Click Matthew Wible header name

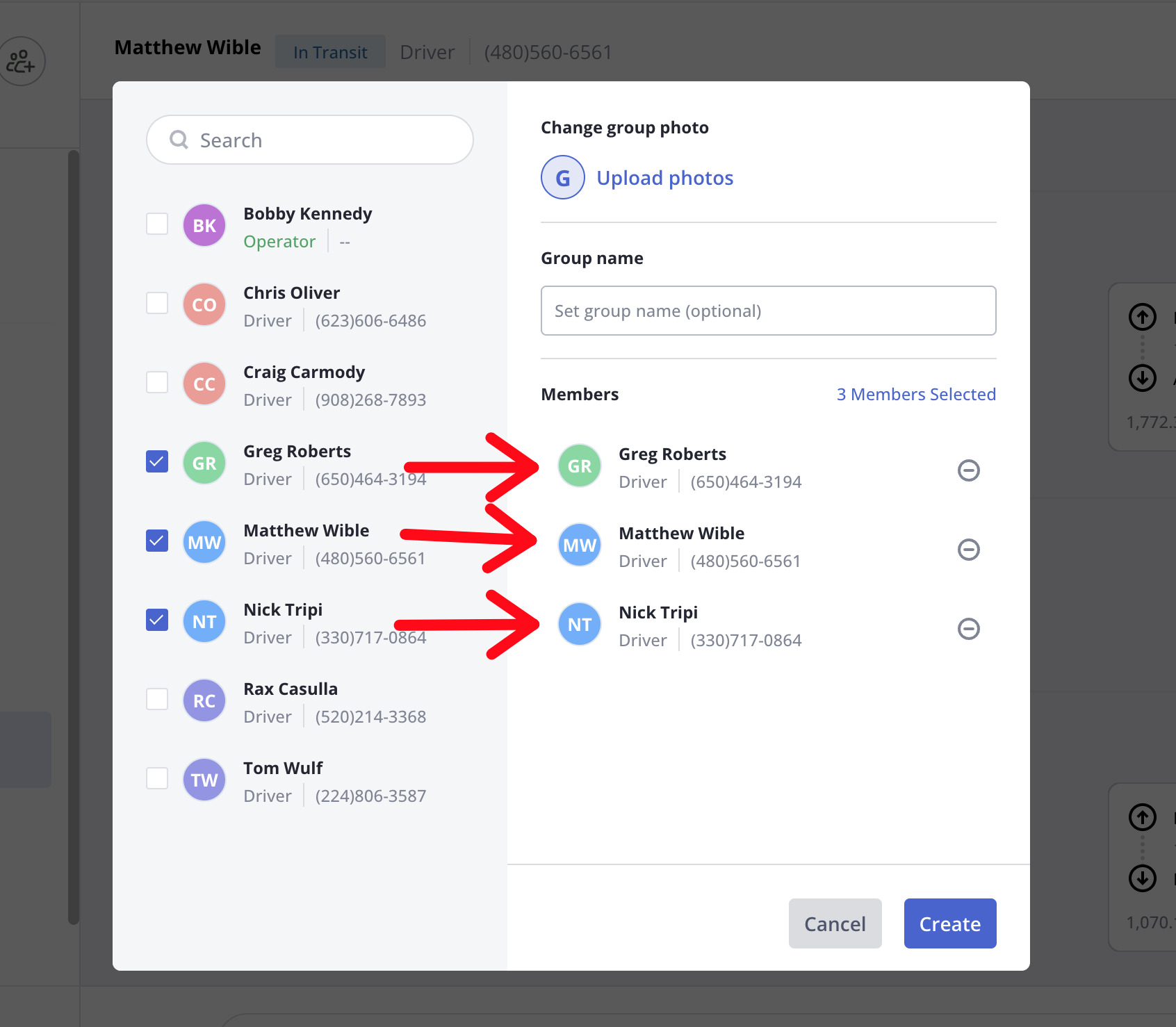point(188,47)
